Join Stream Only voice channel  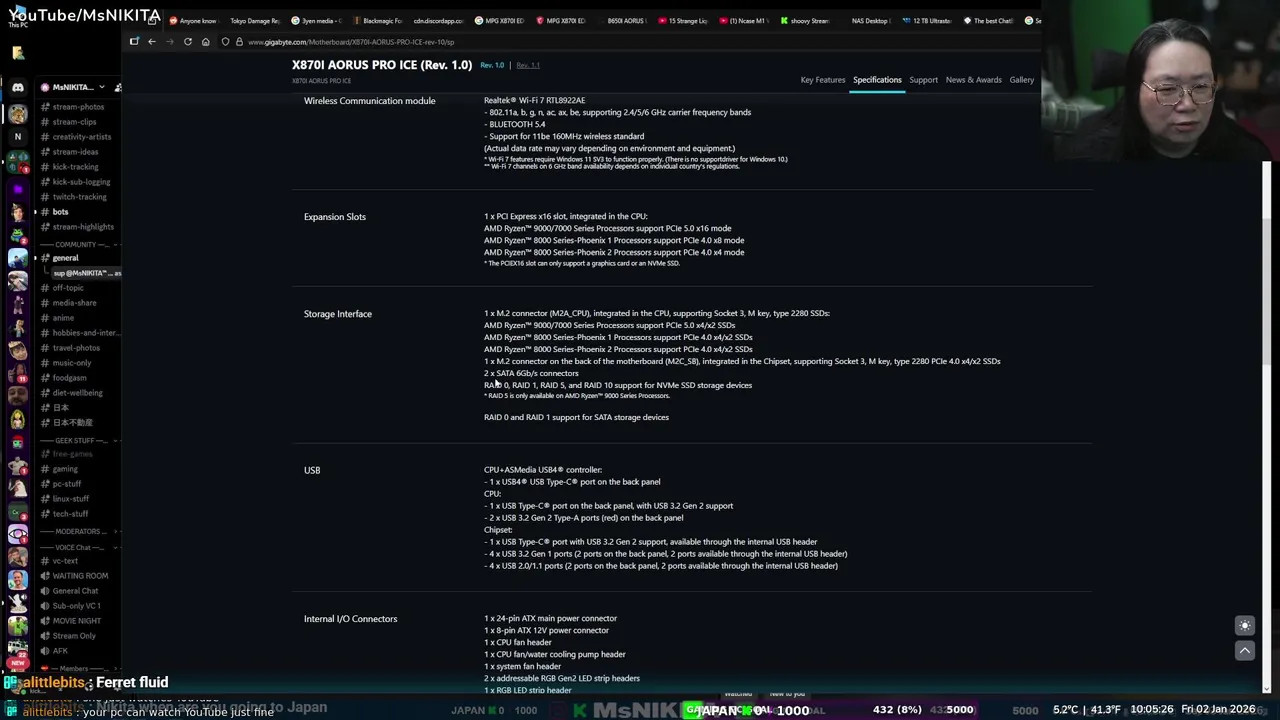point(74,635)
